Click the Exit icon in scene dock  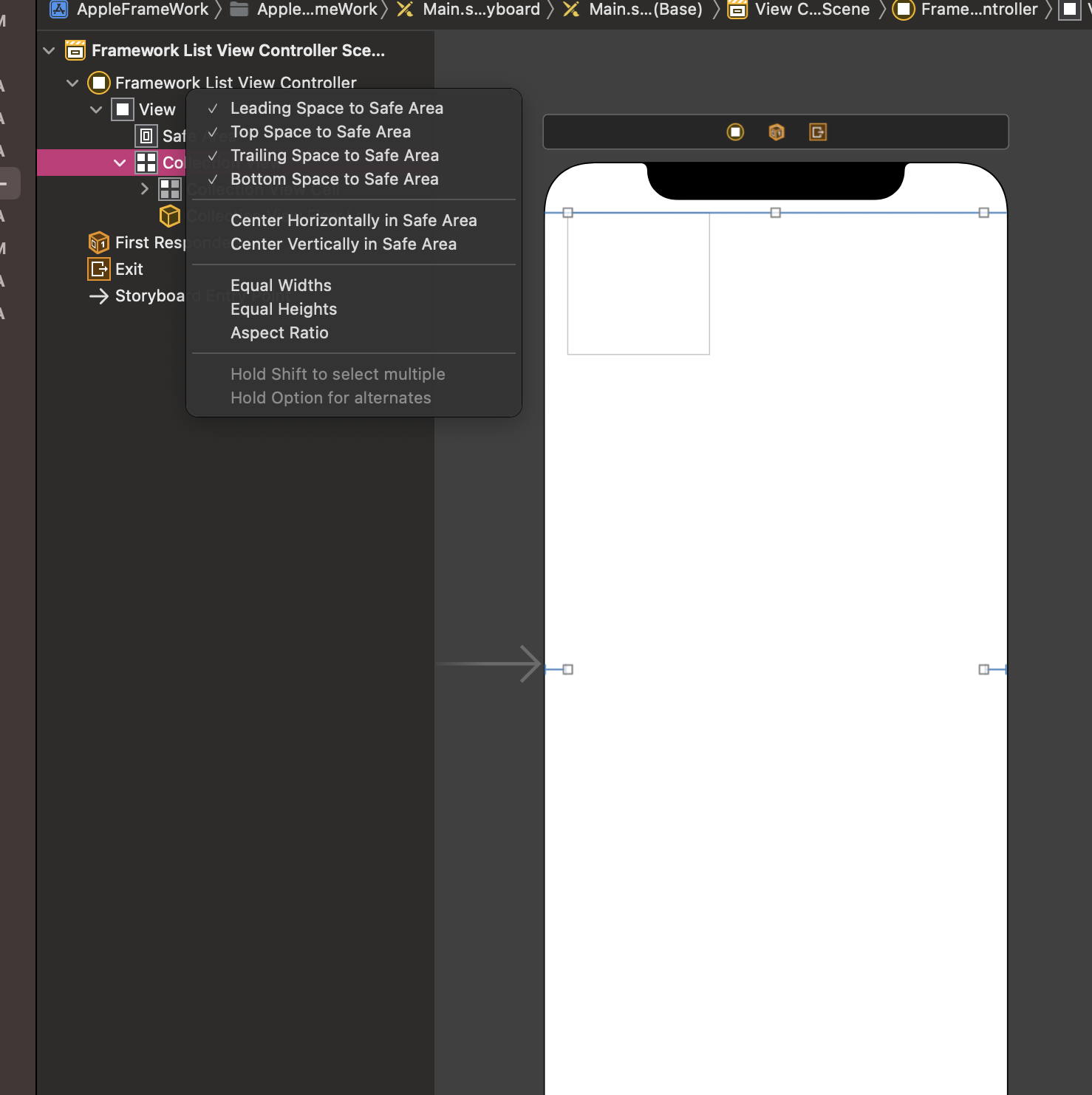(818, 132)
